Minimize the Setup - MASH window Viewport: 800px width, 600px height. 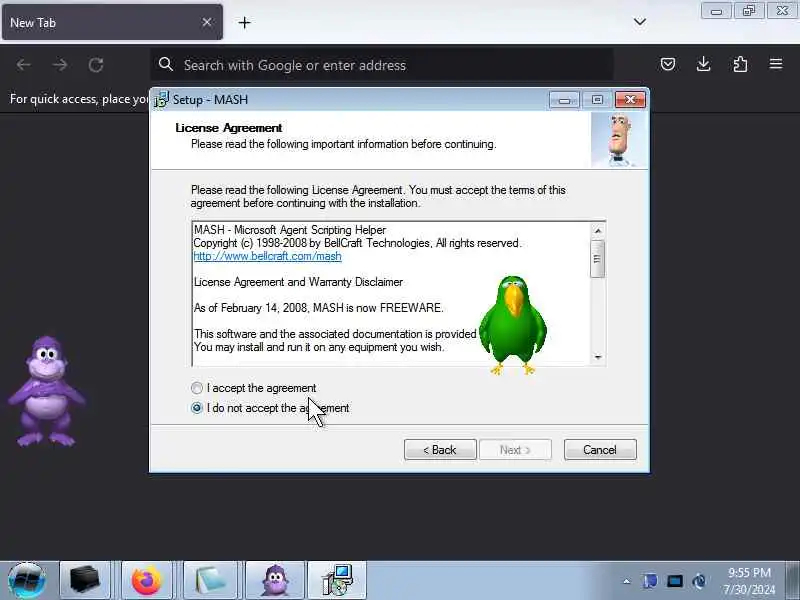tap(564, 100)
